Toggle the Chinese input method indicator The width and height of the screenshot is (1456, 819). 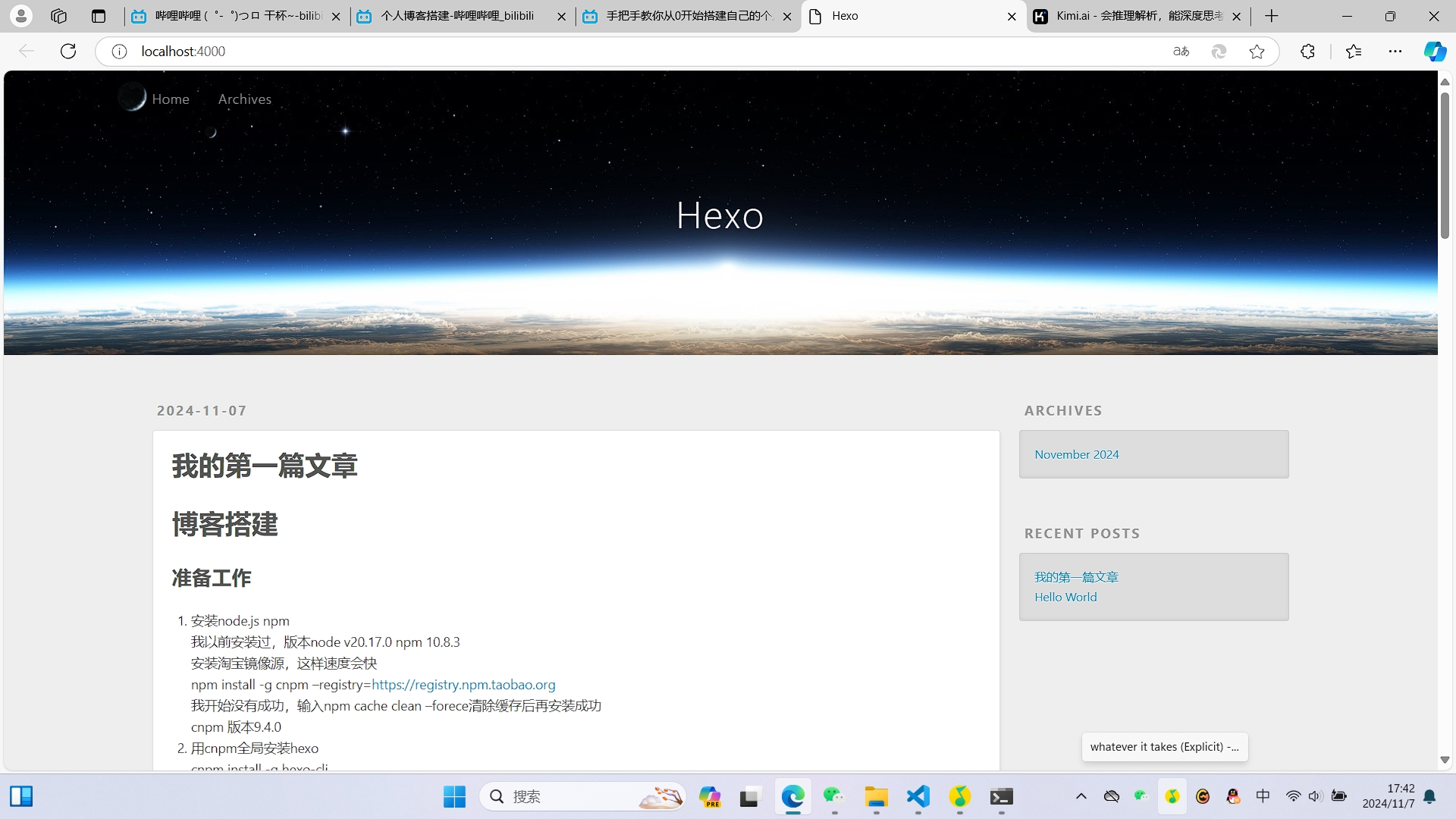pyautogui.click(x=1263, y=796)
